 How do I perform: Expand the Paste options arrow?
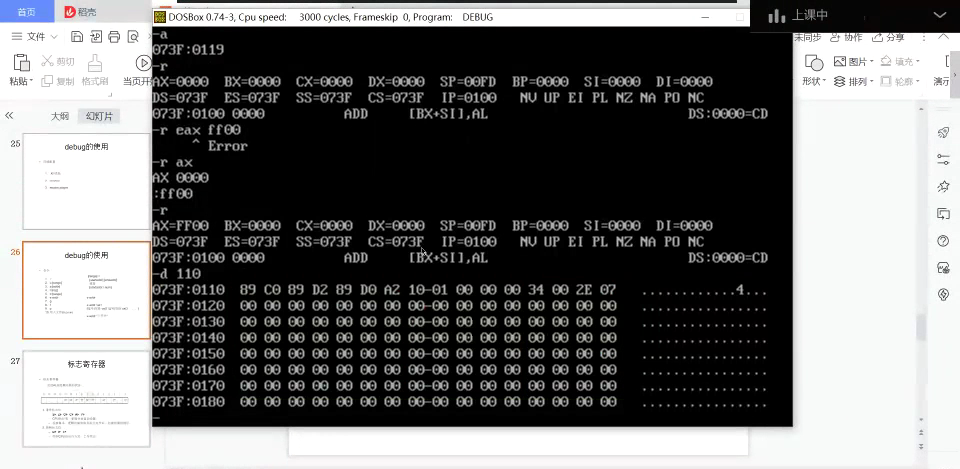coord(31,81)
